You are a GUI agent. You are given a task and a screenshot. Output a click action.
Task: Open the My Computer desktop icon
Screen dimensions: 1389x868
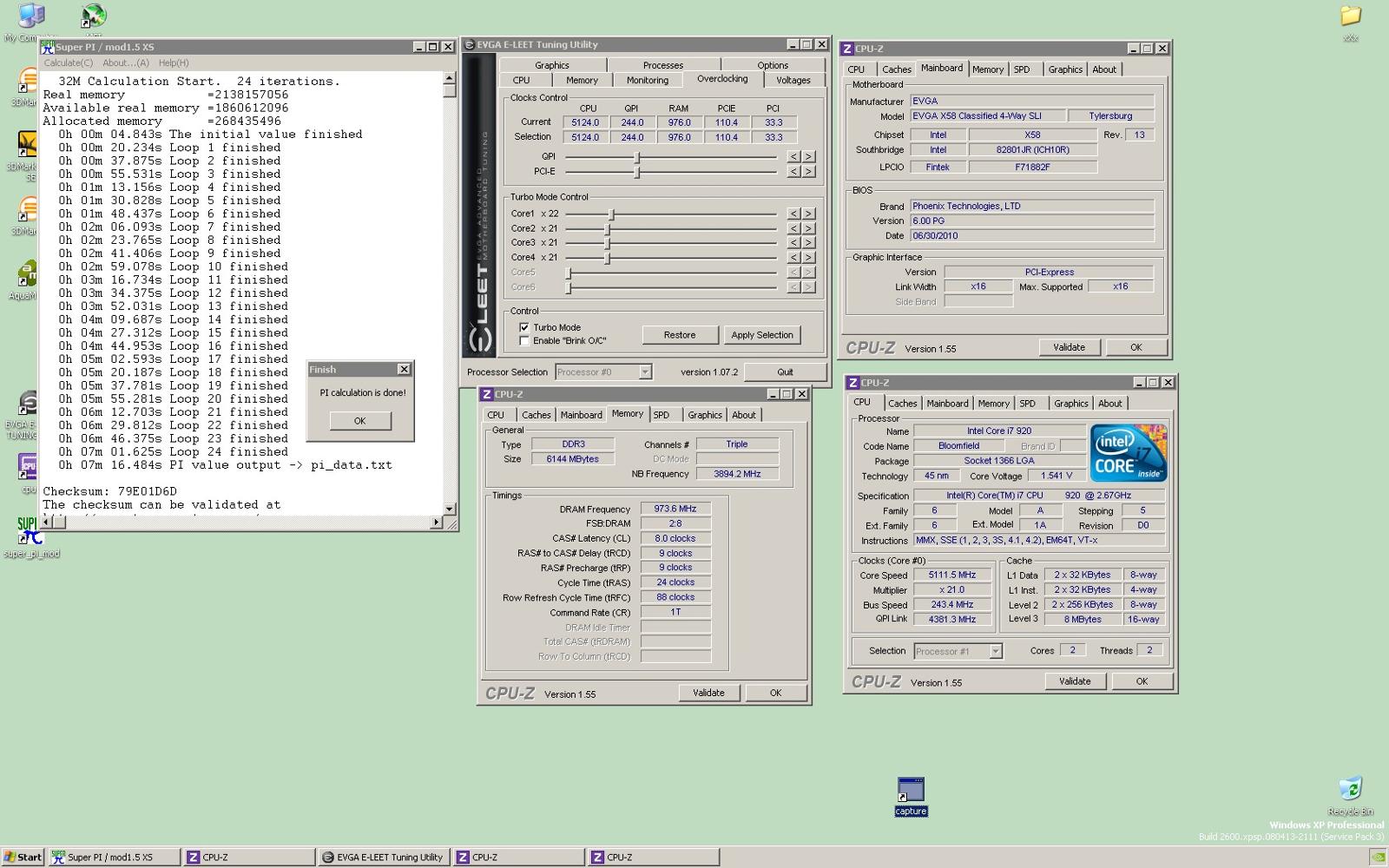tap(31, 22)
